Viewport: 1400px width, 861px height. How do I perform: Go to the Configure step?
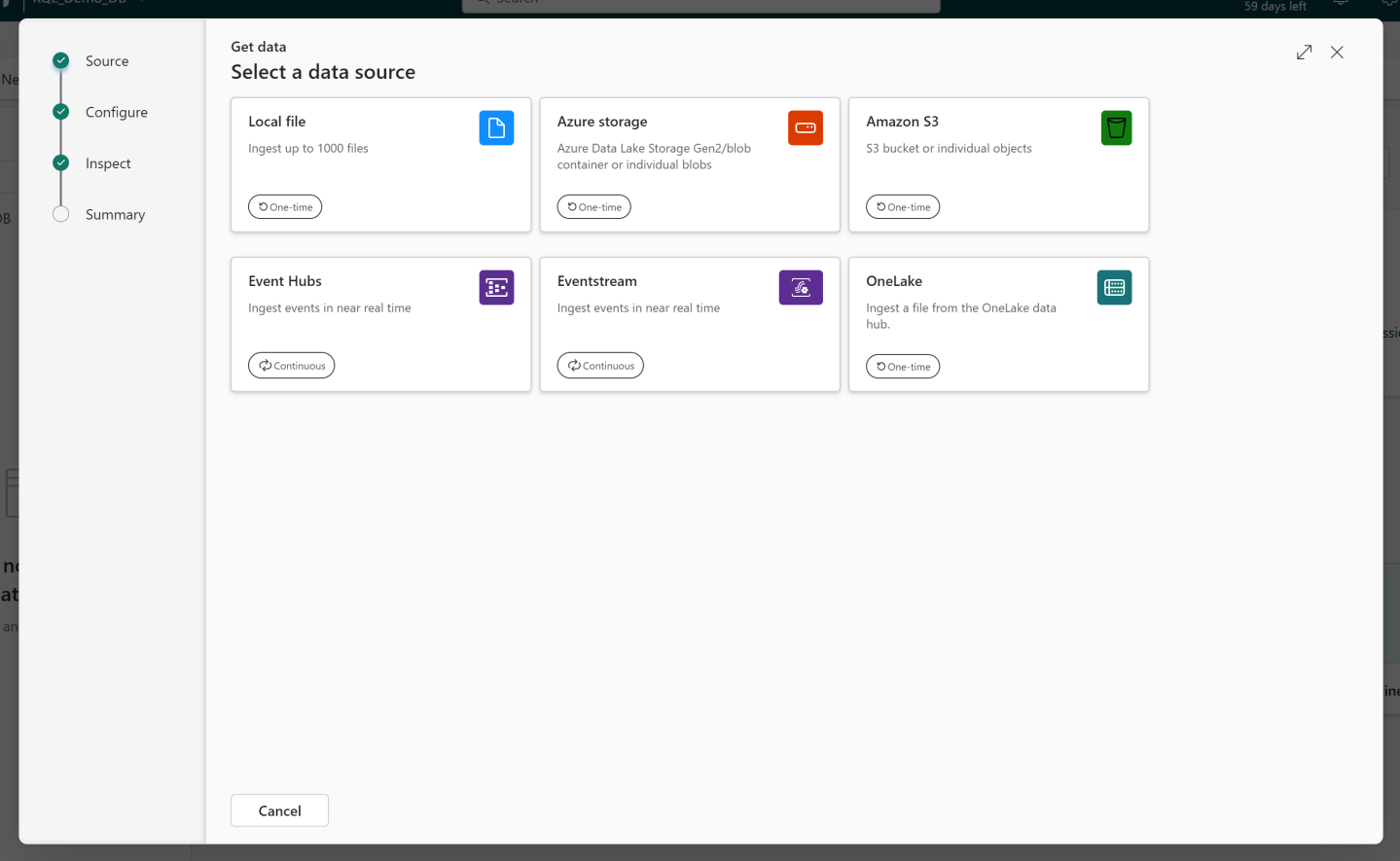click(x=117, y=113)
